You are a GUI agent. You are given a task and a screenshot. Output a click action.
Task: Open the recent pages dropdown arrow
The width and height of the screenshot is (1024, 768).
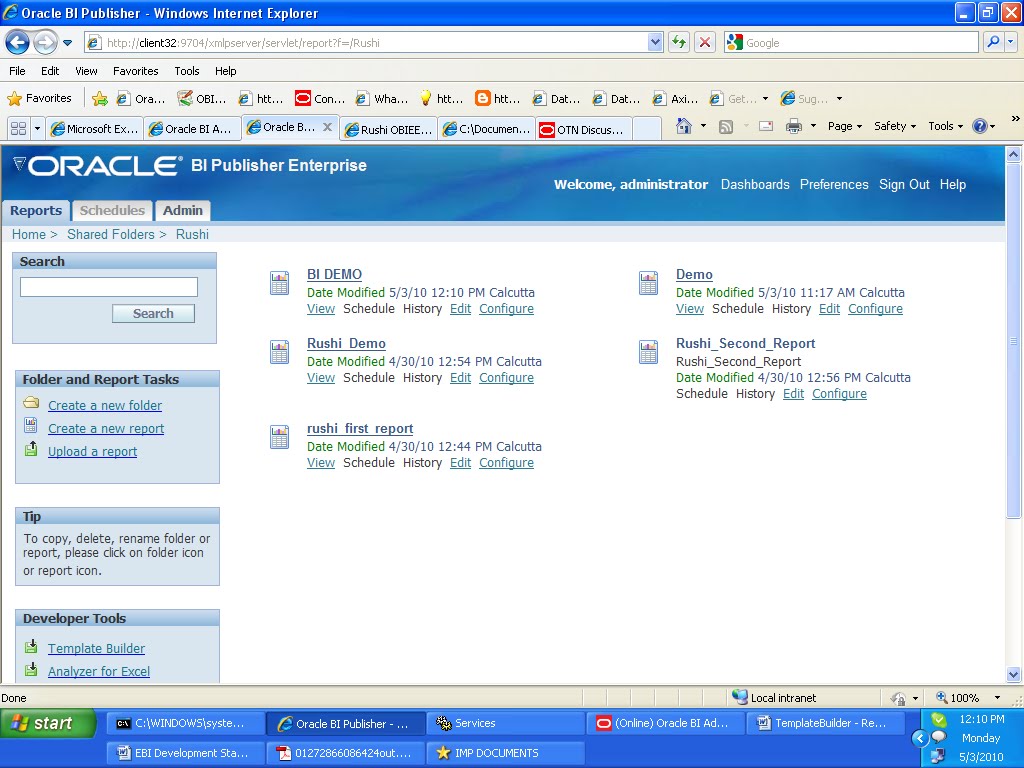[x=67, y=43]
